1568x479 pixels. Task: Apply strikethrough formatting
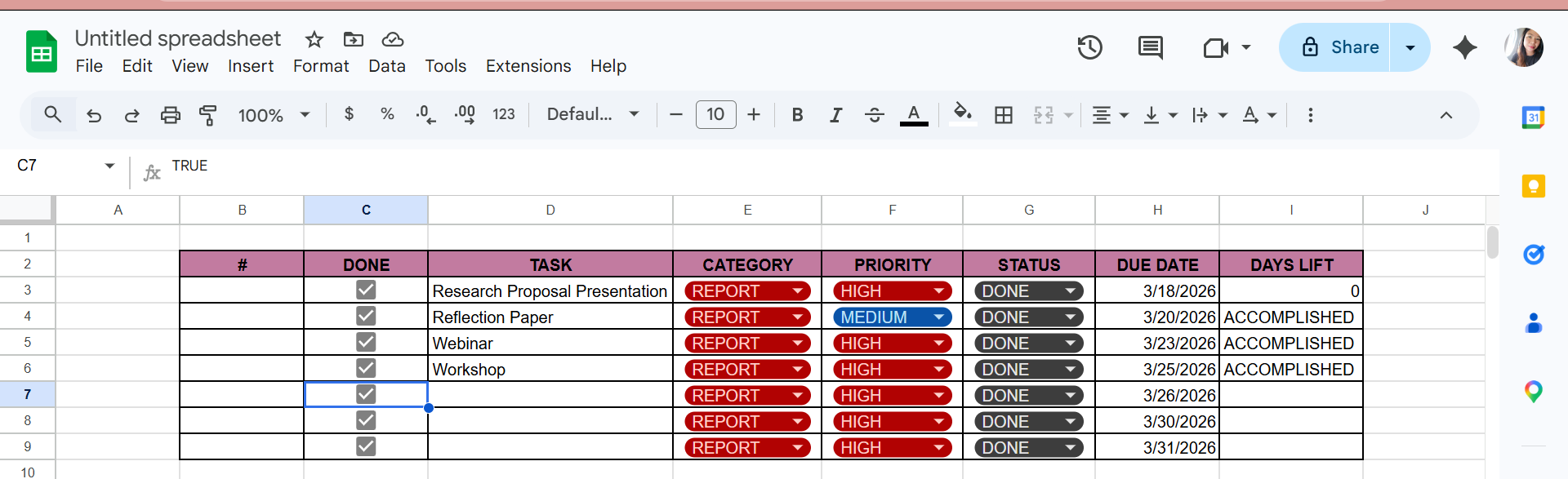pyautogui.click(x=874, y=115)
